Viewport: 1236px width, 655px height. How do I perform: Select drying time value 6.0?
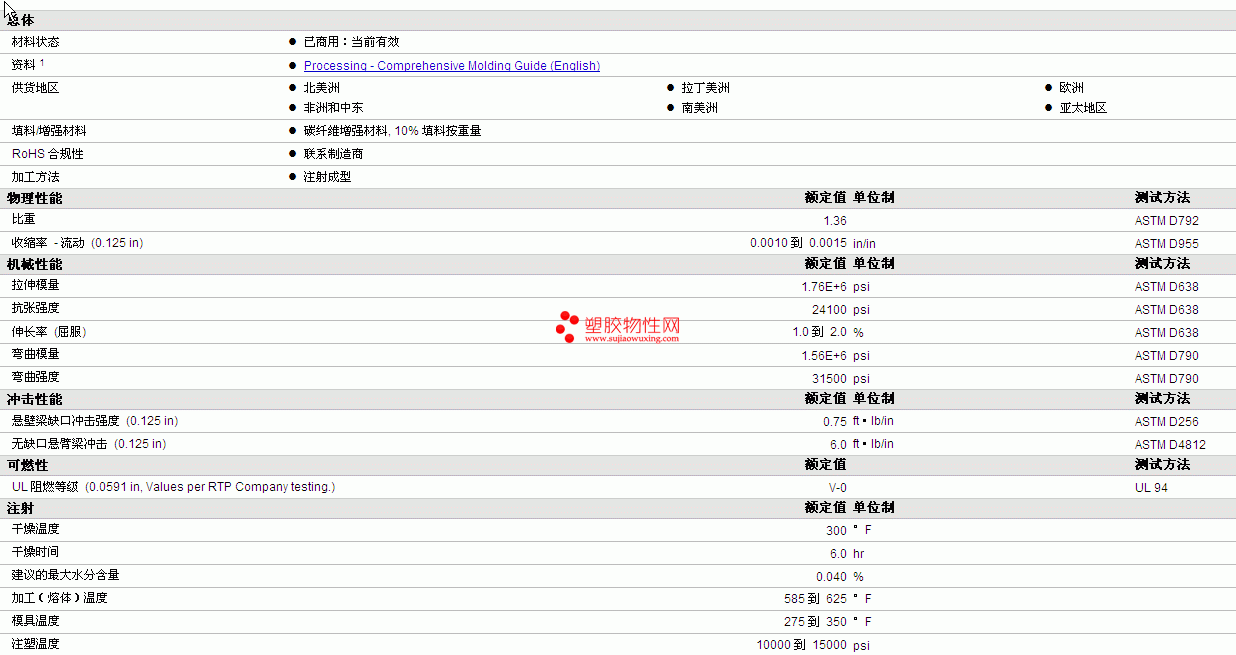(839, 554)
